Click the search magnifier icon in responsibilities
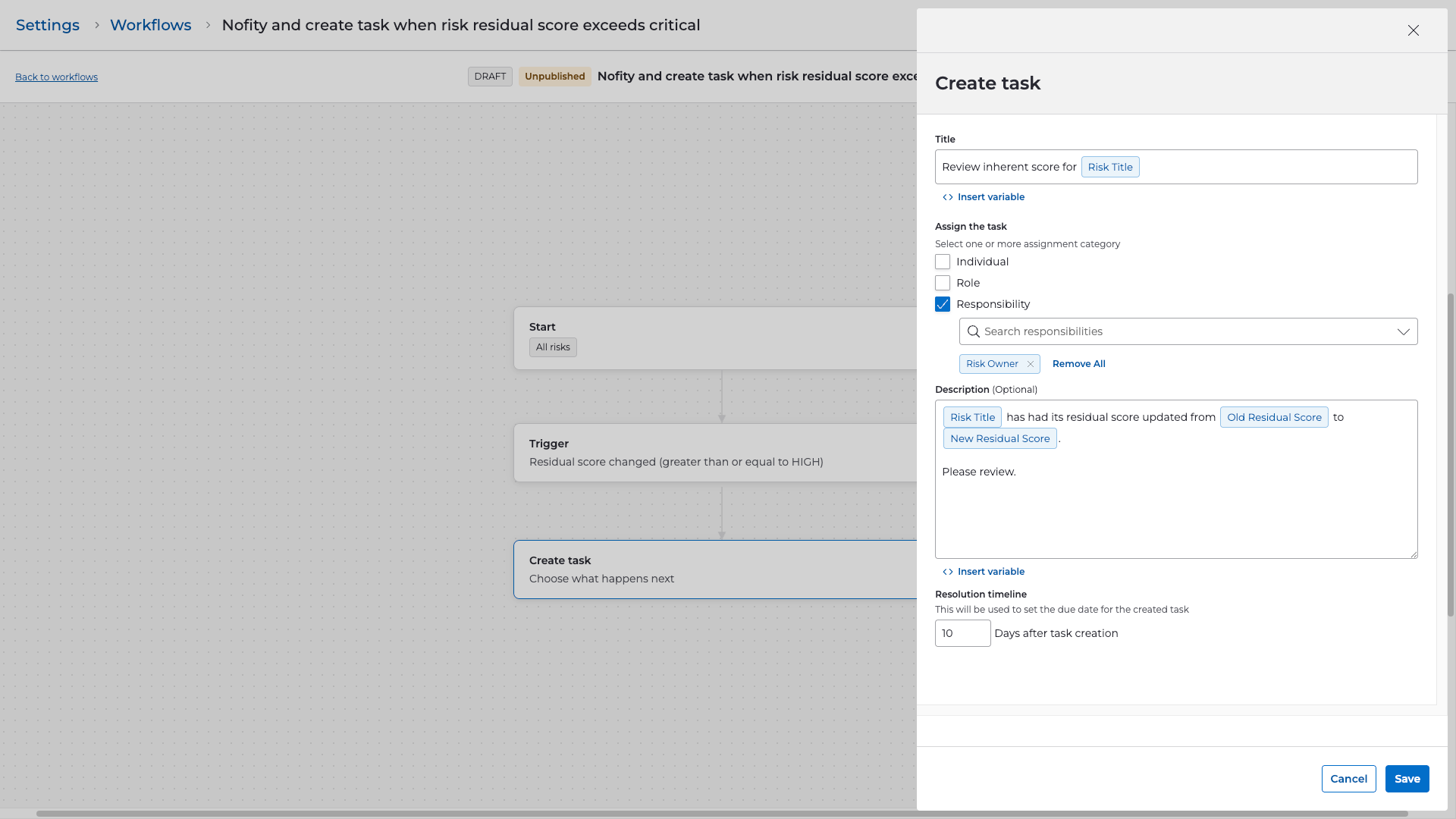The width and height of the screenshot is (1456, 819). click(x=974, y=331)
